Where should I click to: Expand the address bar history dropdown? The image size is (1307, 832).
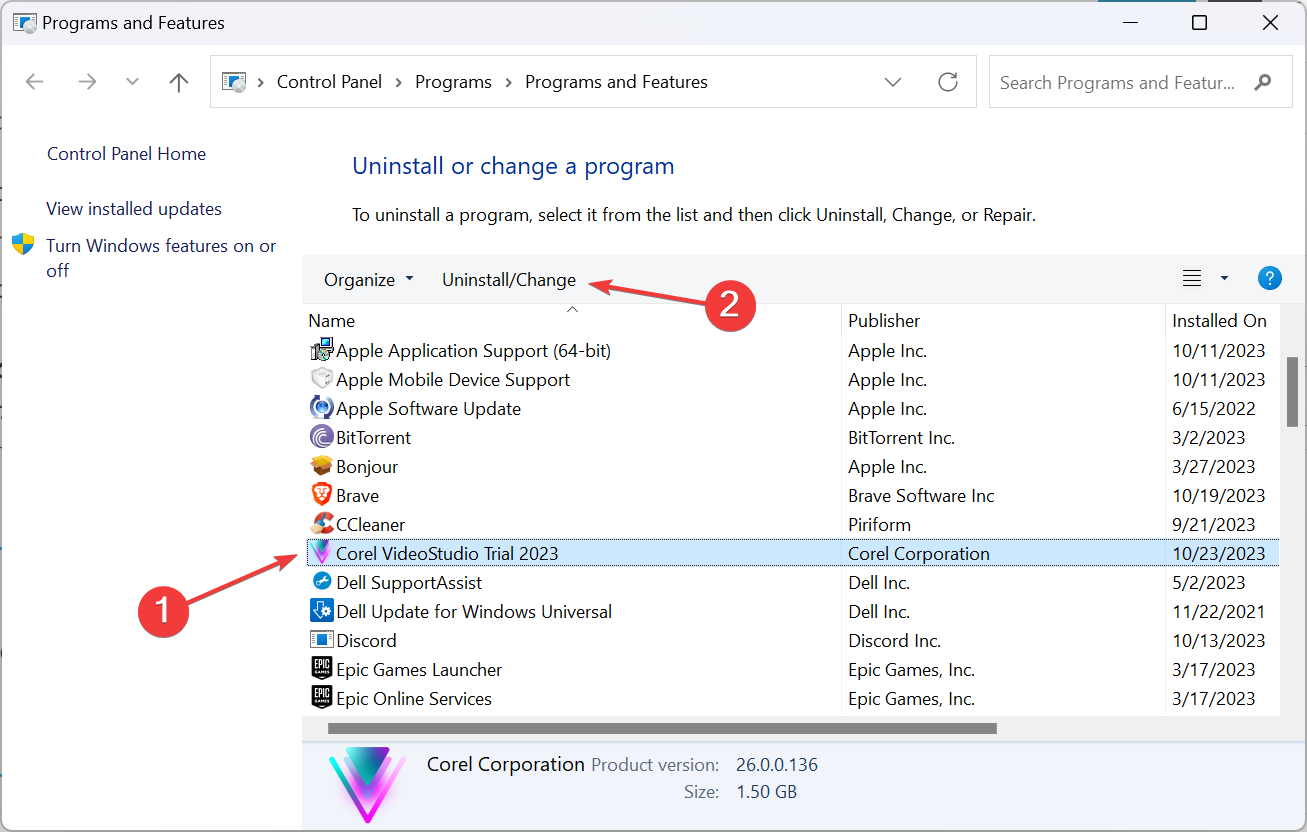coord(894,82)
